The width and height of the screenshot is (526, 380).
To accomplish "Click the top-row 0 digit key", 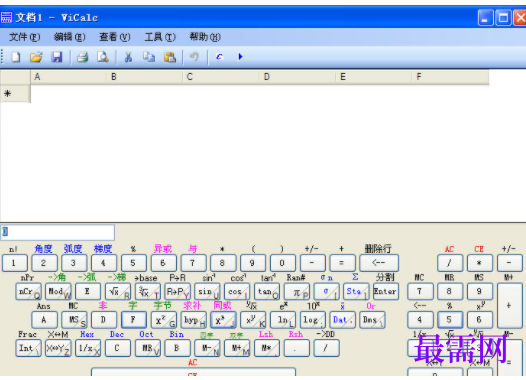I will tap(283, 263).
